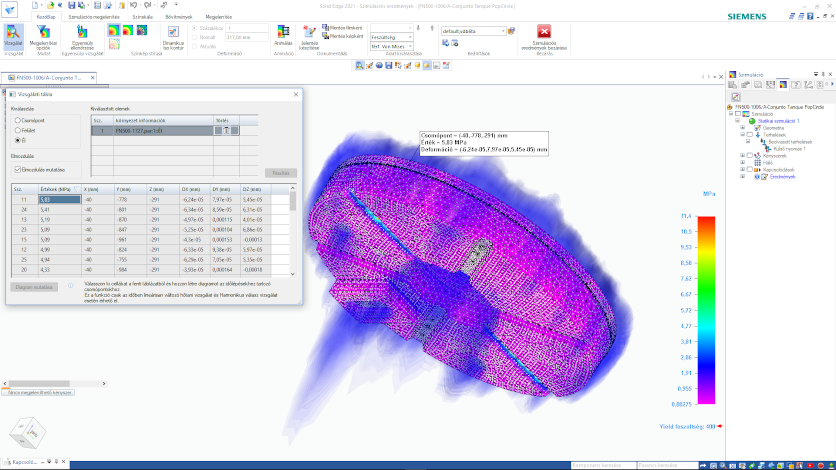Click the globe icon in floating view toolbar
Screen dimensions: 836x470
379,66
